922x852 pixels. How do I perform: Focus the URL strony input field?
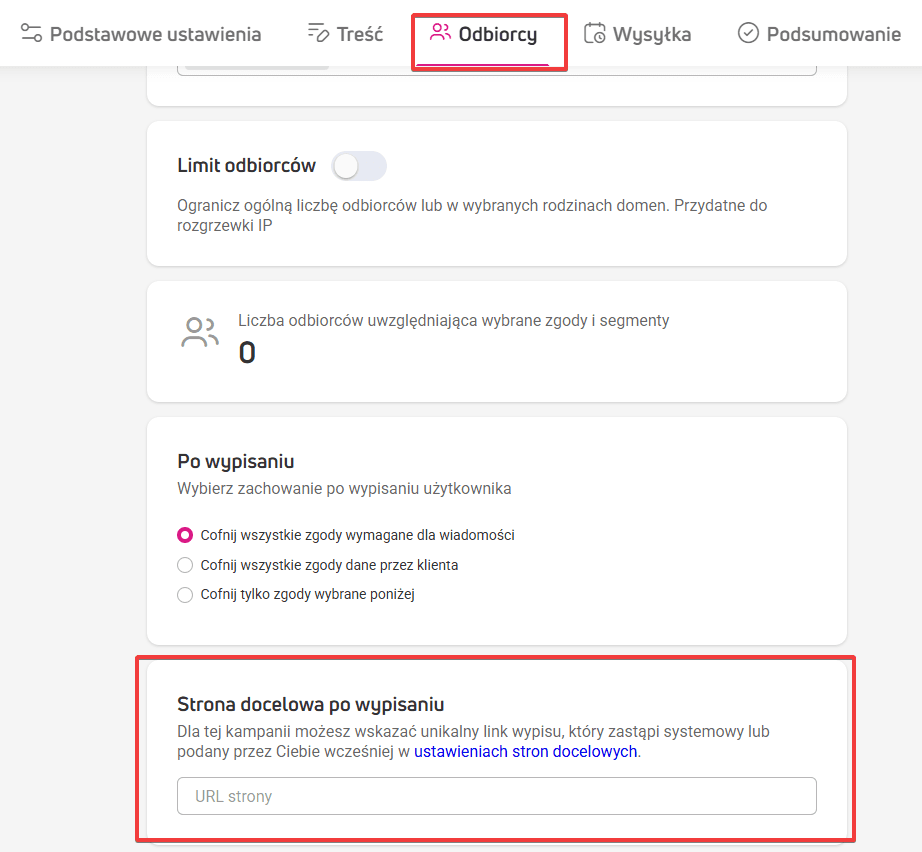pyautogui.click(x=496, y=796)
